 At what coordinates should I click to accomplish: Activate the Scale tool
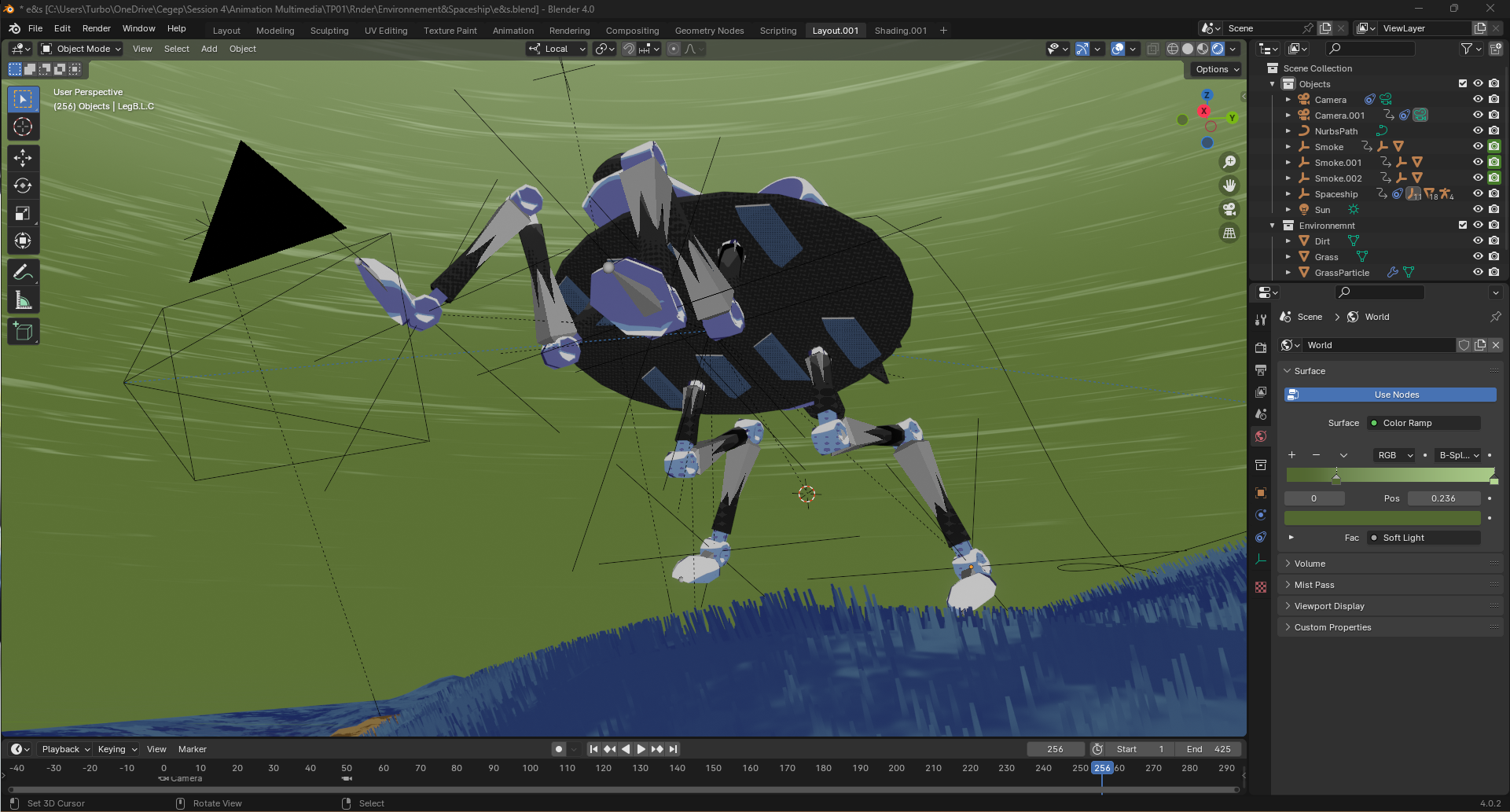point(23,214)
